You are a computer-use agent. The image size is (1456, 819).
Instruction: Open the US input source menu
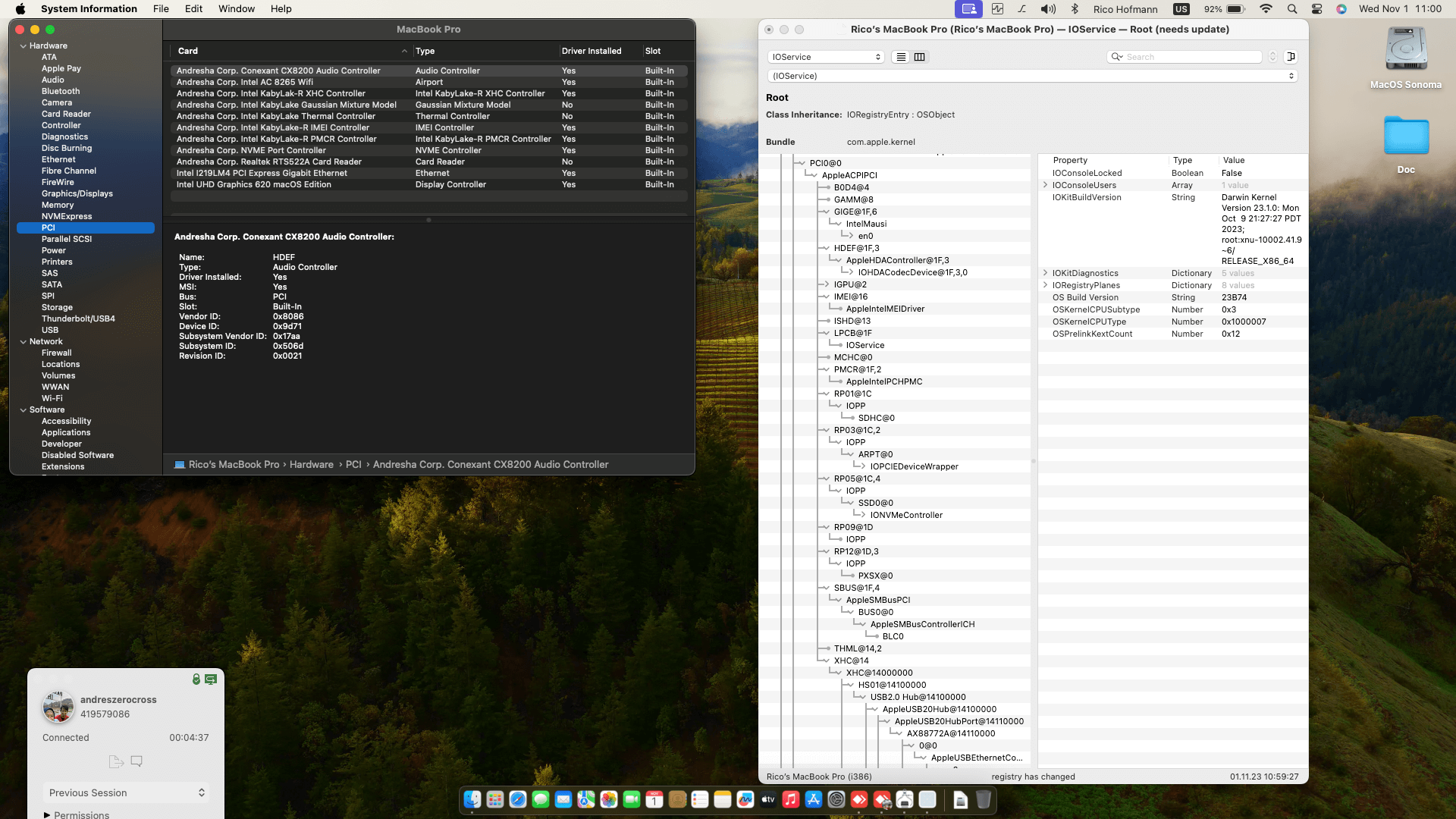pyautogui.click(x=1181, y=9)
